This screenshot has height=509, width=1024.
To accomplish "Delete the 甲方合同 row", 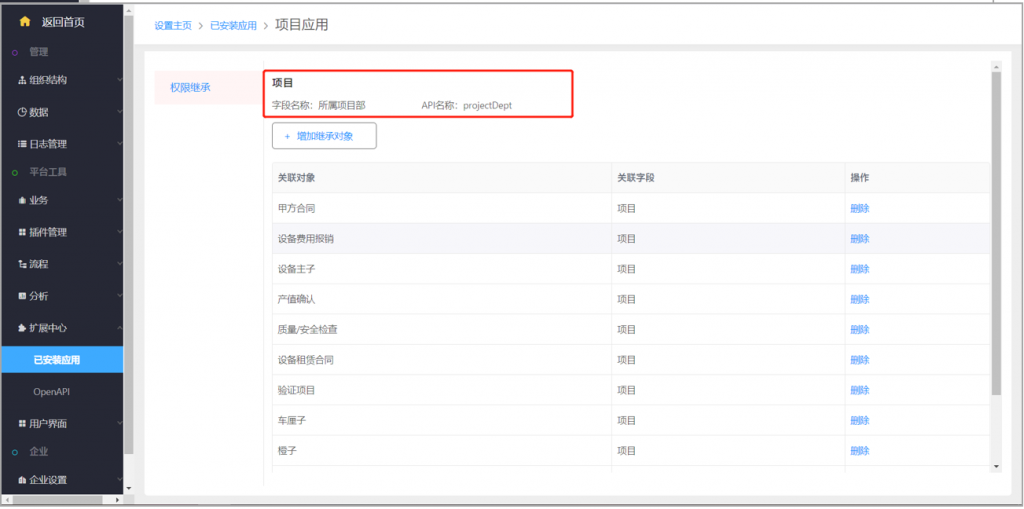I will 859,208.
